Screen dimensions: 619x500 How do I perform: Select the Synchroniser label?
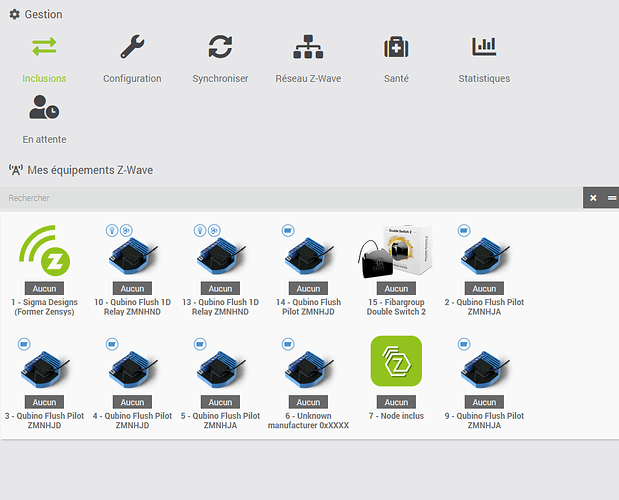coord(220,79)
